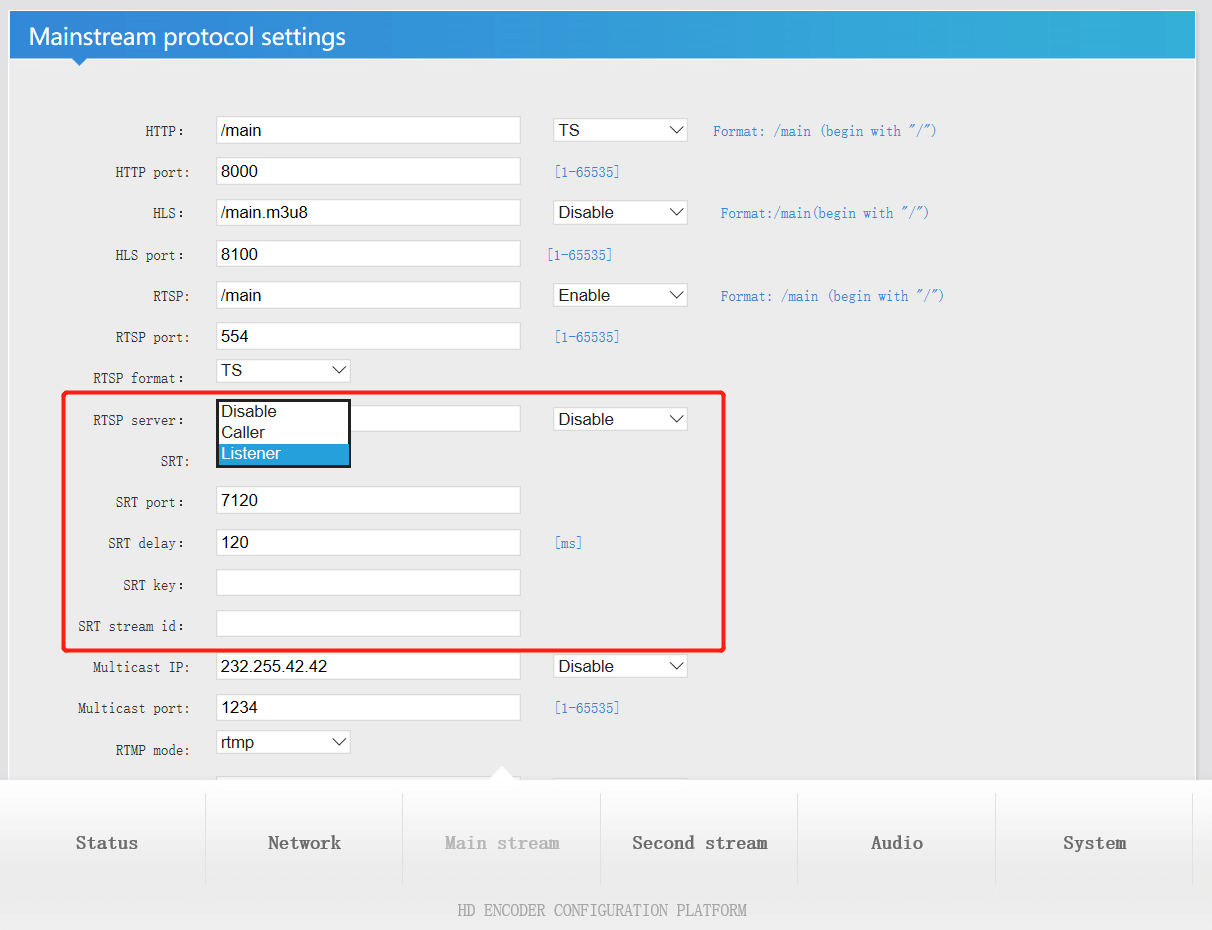Click the SRT port field showing 7120
The height and width of the screenshot is (930, 1212).
[x=367, y=499]
